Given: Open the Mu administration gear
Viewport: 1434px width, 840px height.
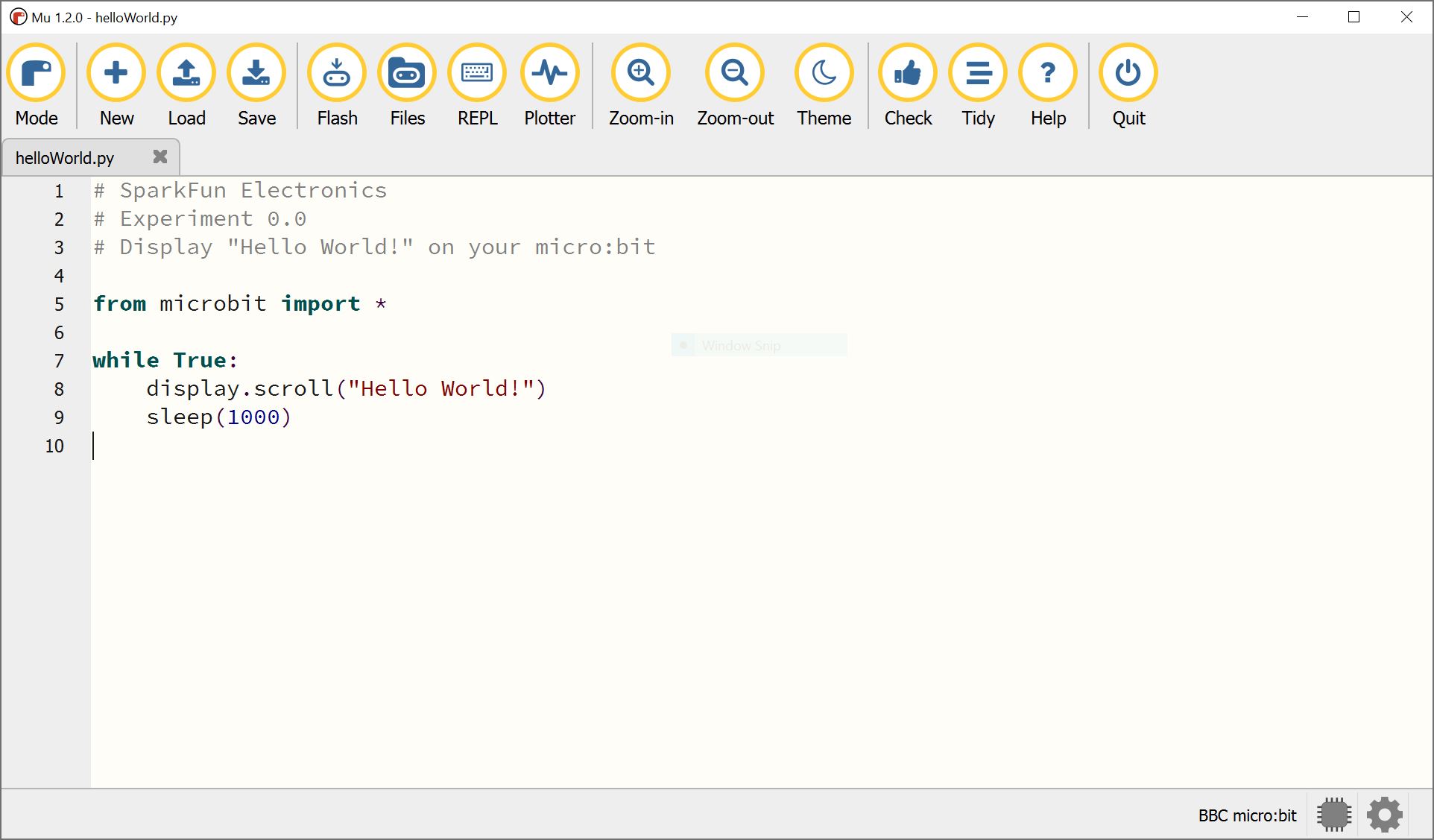Looking at the screenshot, I should click(x=1385, y=815).
